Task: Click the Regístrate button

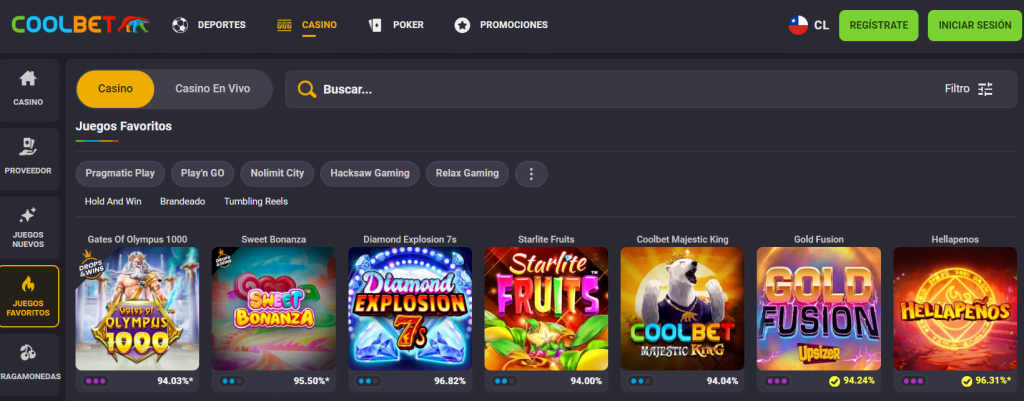Action: pyautogui.click(x=878, y=25)
